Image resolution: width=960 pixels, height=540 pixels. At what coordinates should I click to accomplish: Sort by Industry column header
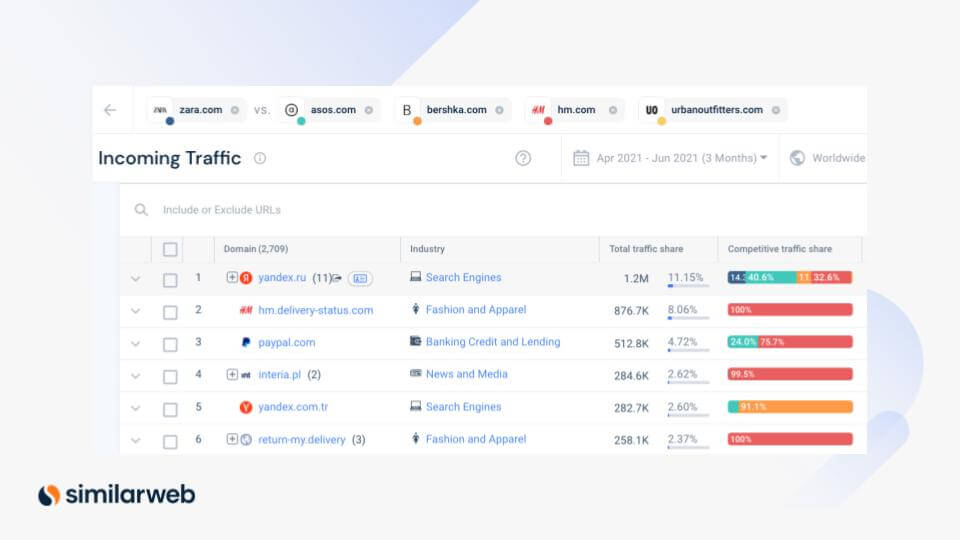tap(427, 249)
